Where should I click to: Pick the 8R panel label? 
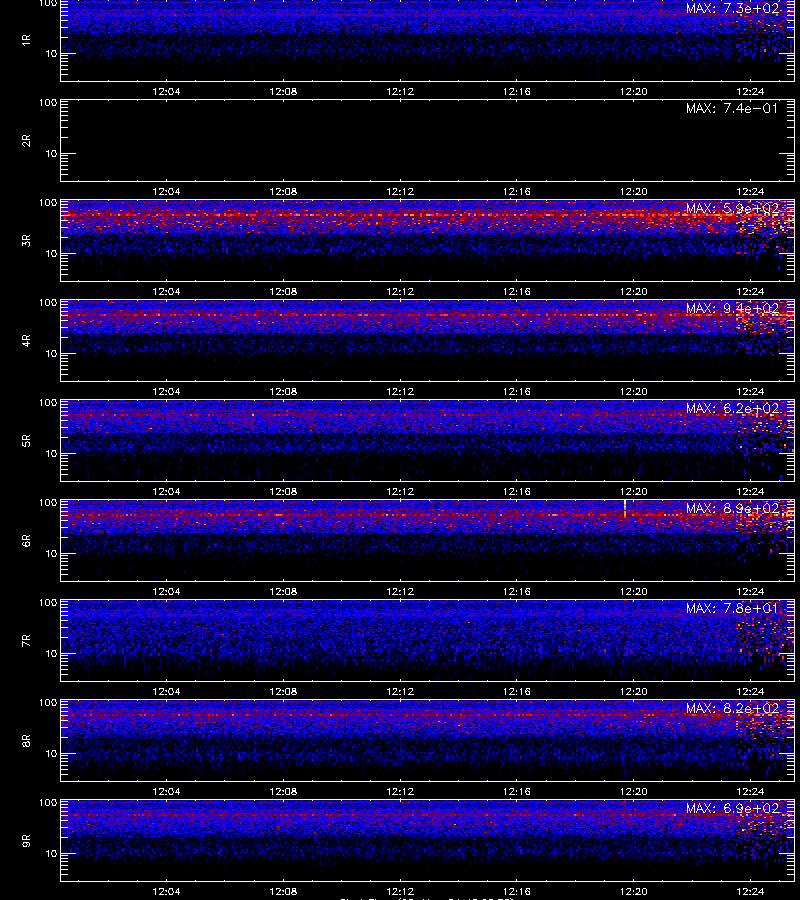[26, 740]
